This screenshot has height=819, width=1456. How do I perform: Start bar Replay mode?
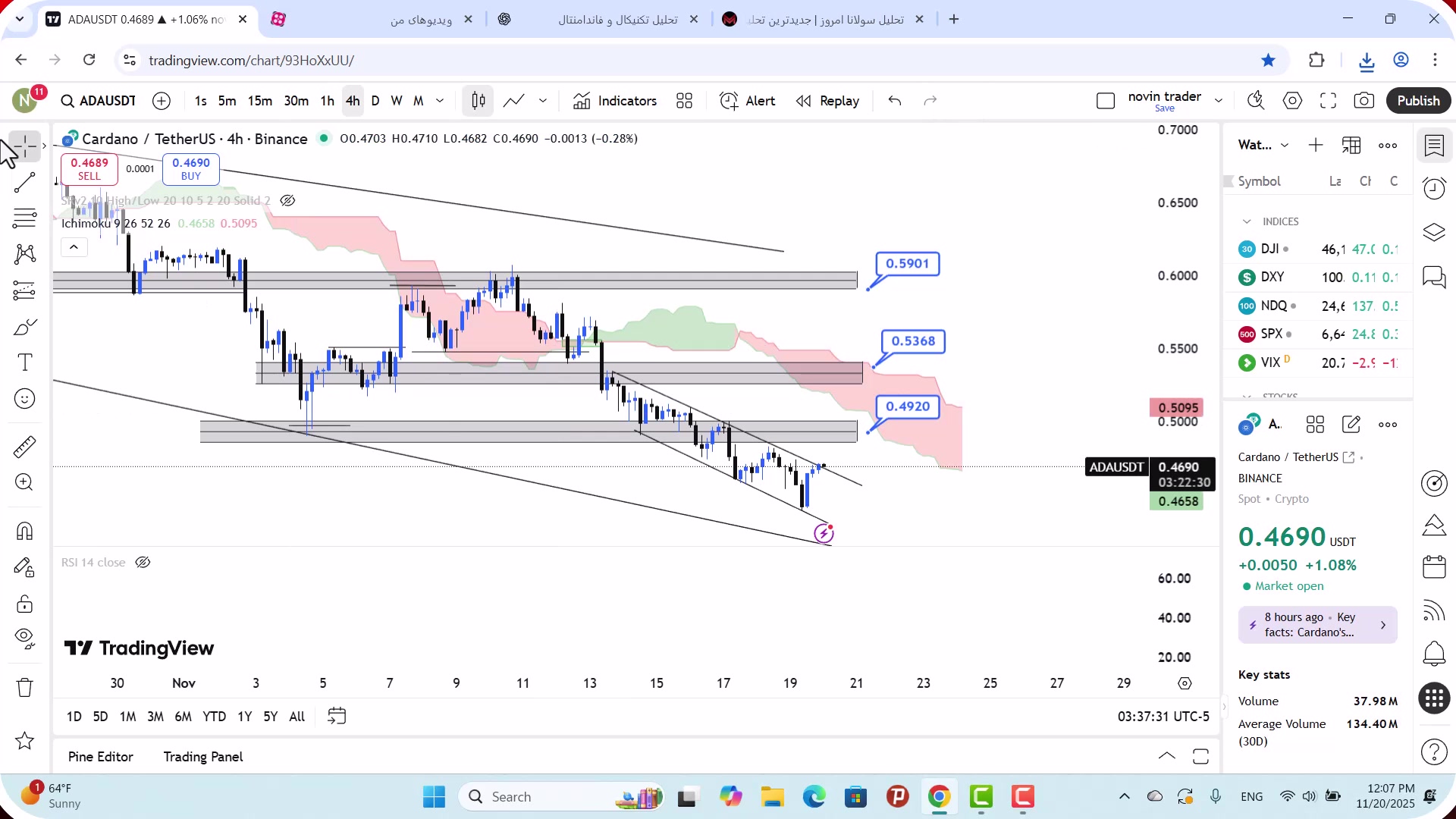click(x=827, y=101)
